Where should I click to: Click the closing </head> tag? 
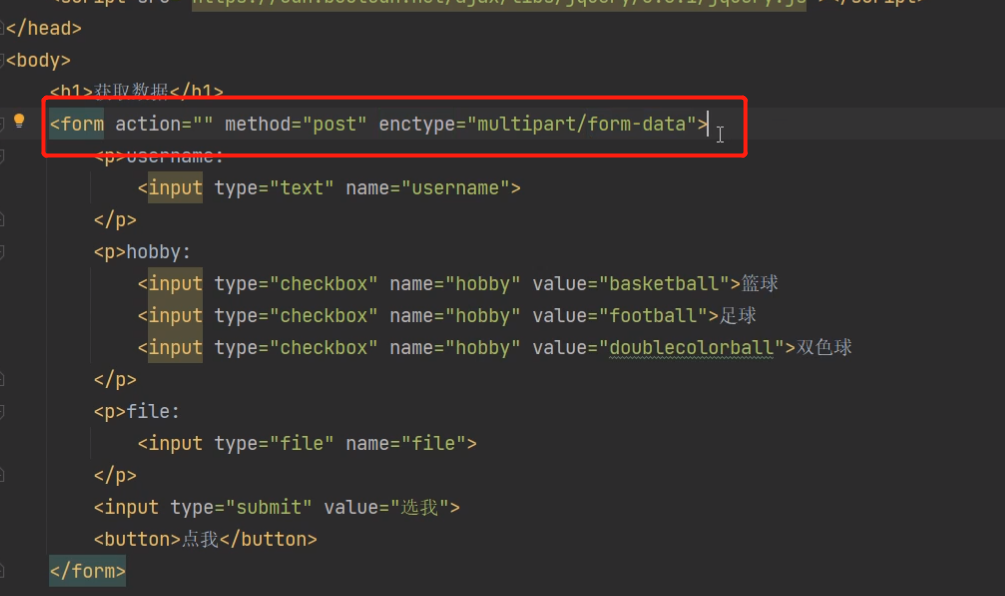44,29
